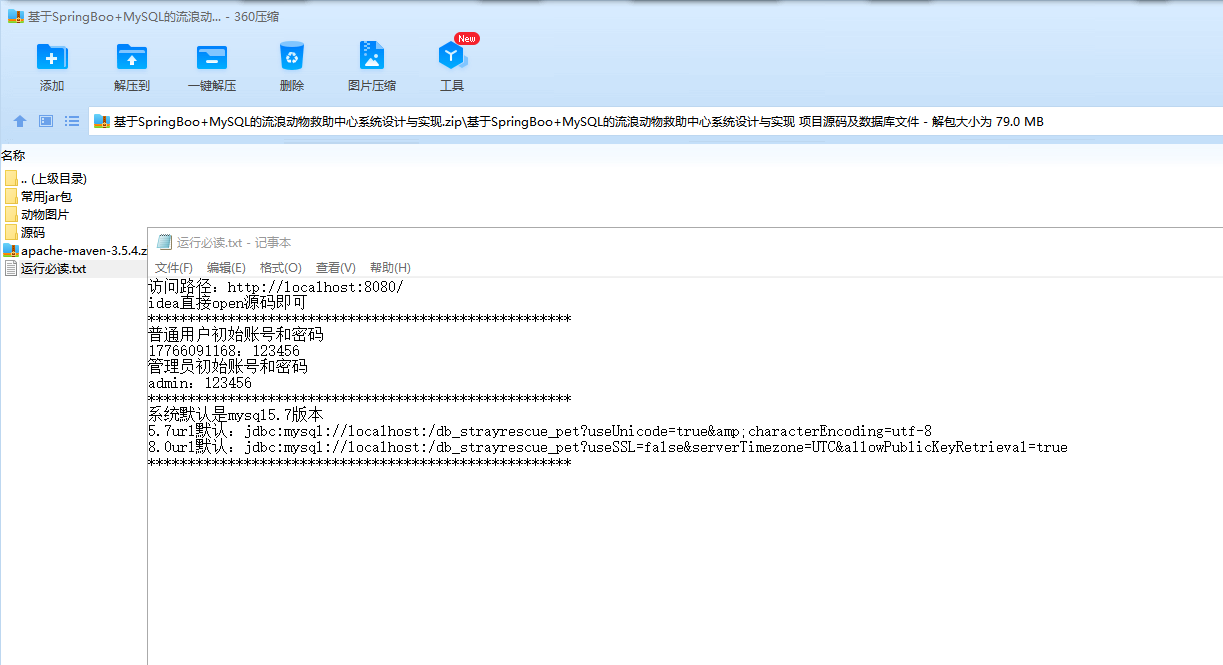
Task: Click the text "系统默认是mysql5.7版本"
Action: pyautogui.click(x=236, y=415)
